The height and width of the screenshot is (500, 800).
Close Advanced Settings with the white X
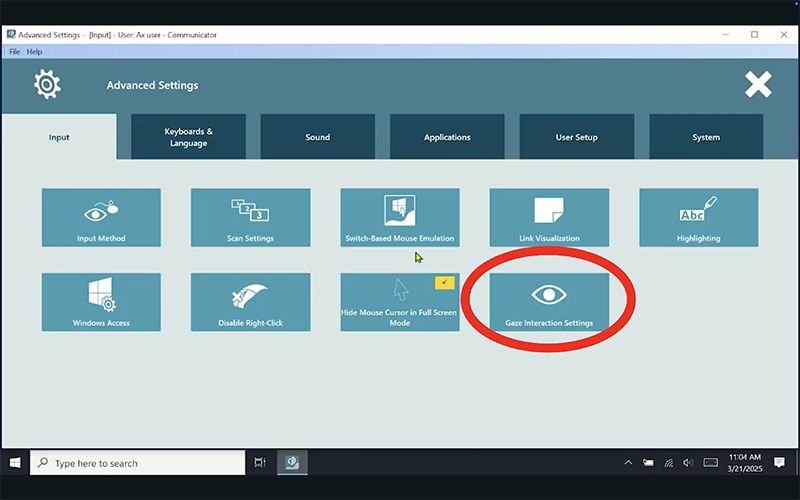(758, 85)
